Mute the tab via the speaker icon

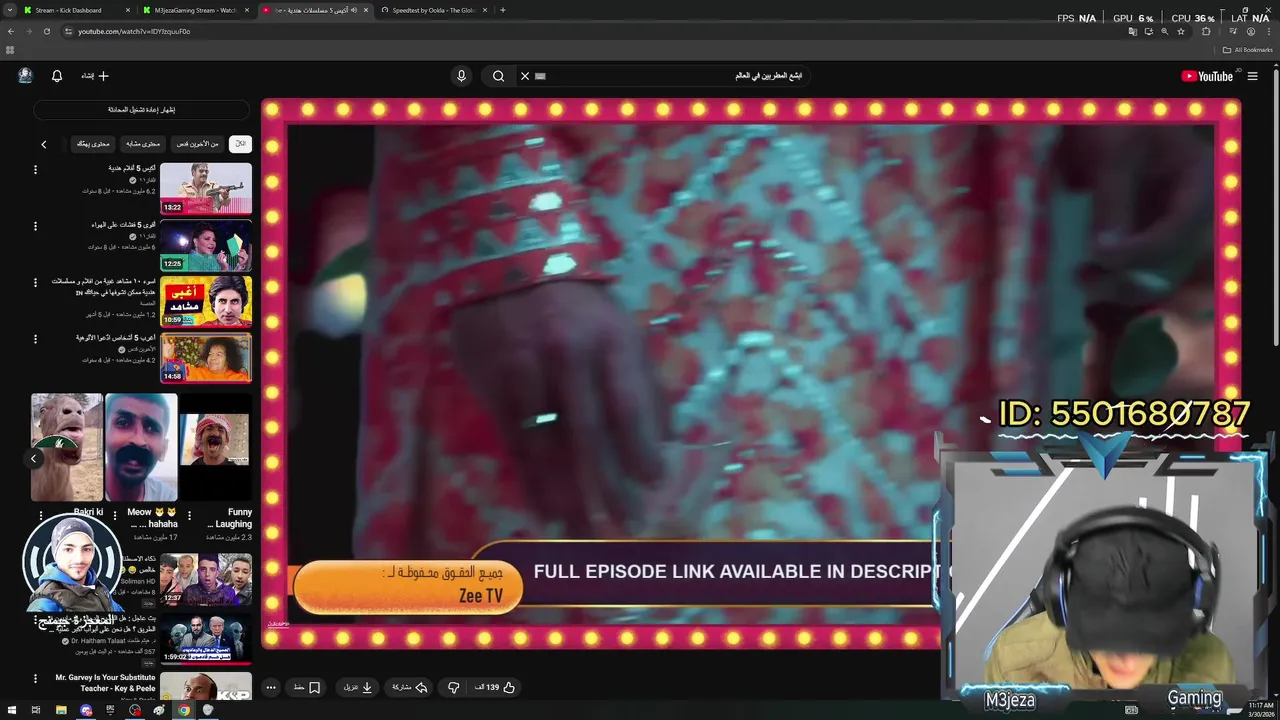[x=353, y=10]
